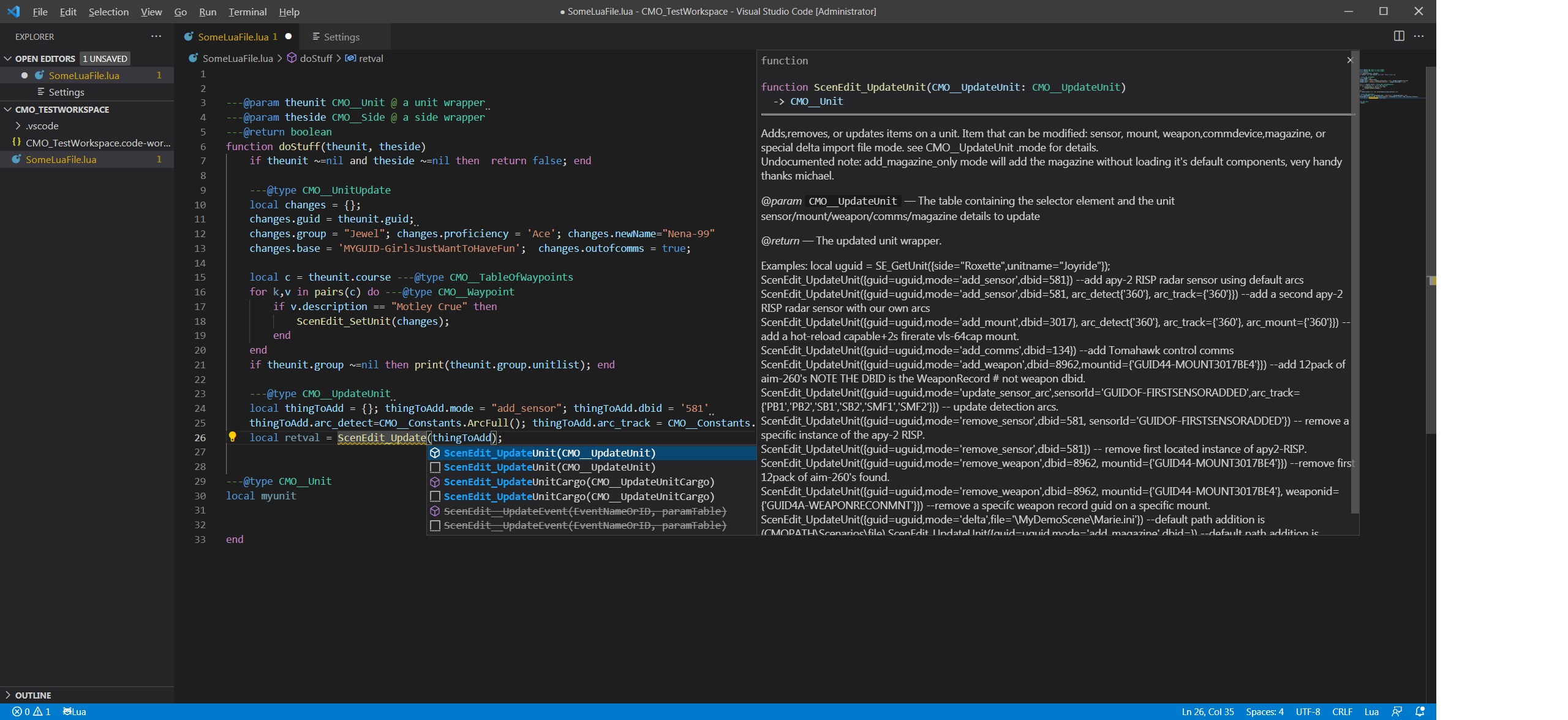The image size is (1568, 720).
Task: Click the feedback icon in status bar
Action: pyautogui.click(x=1397, y=711)
